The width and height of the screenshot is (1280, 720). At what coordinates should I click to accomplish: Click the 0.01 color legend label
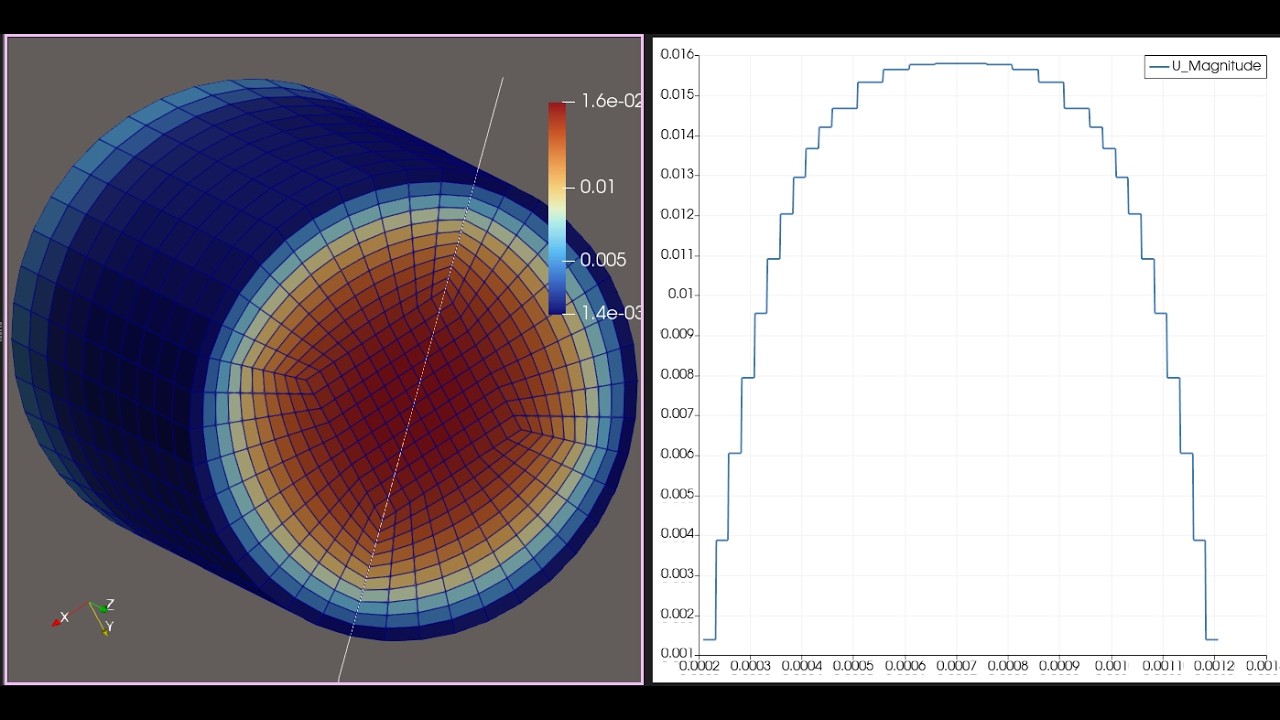click(x=597, y=187)
